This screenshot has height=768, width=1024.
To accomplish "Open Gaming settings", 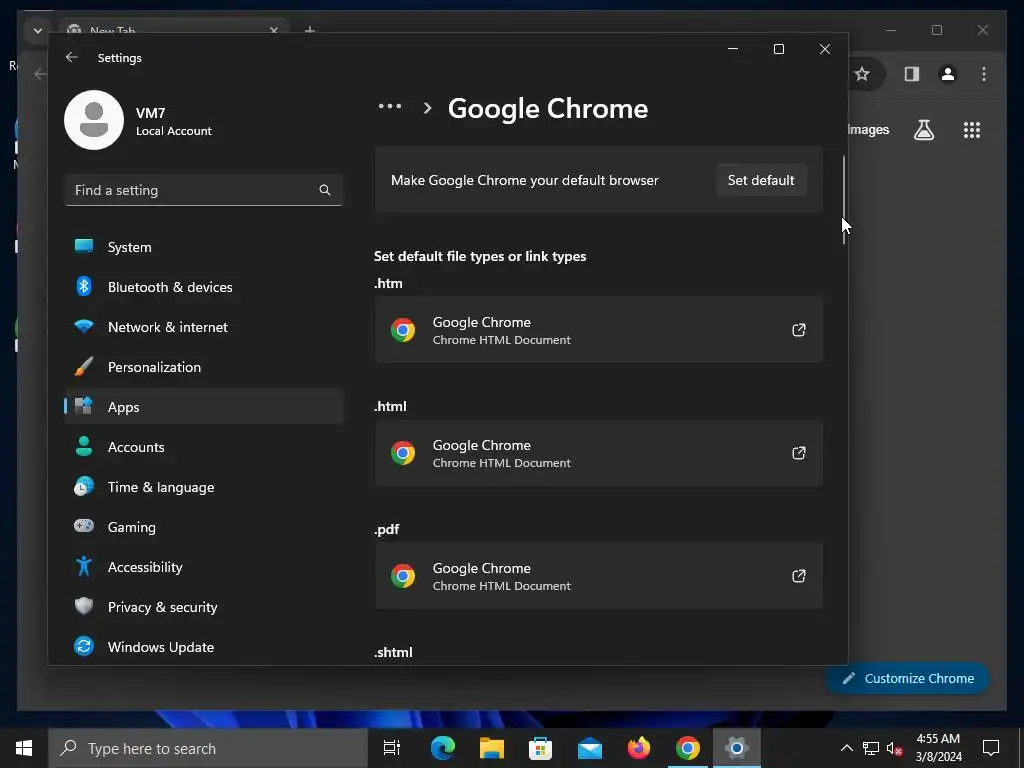I will pyautogui.click(x=204, y=527).
